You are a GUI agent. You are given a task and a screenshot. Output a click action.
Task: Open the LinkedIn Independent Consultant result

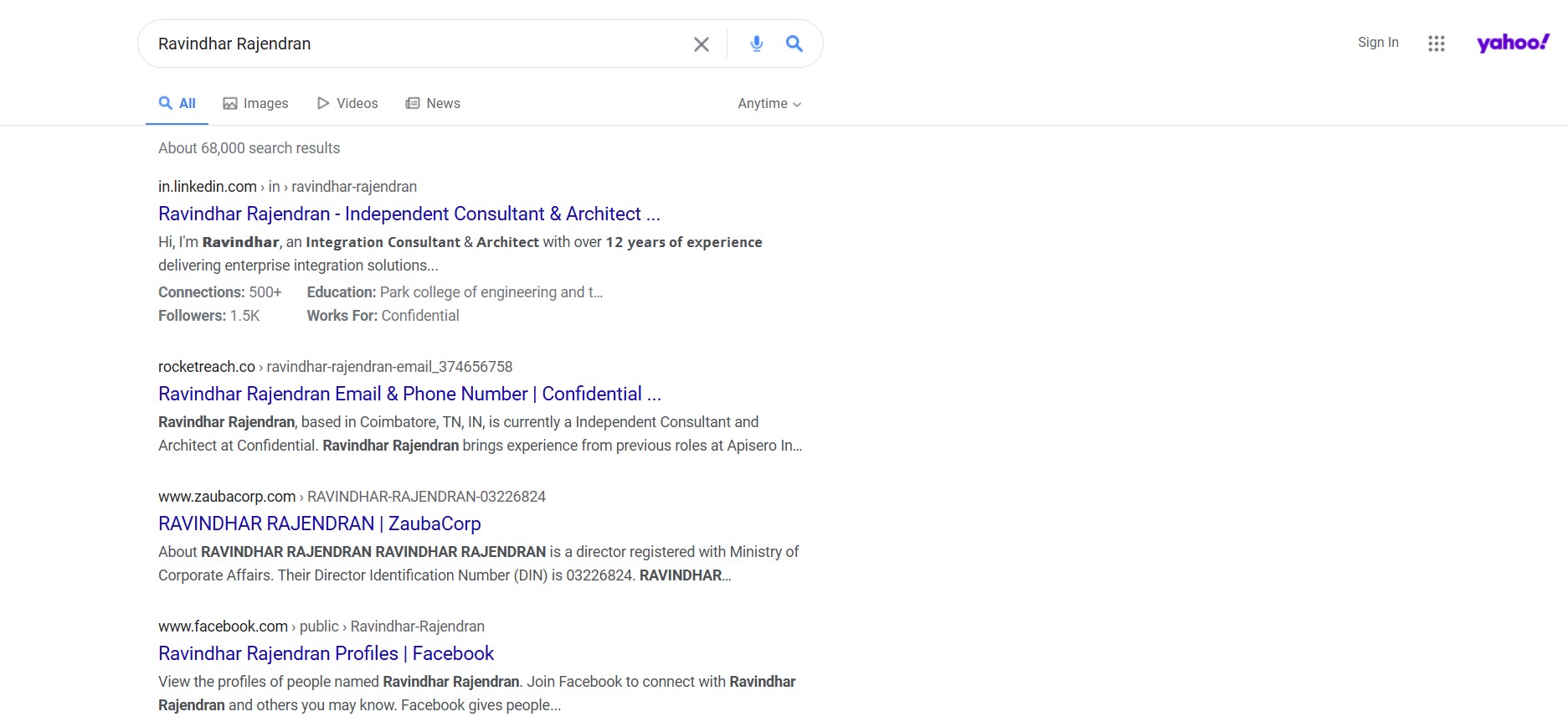point(409,214)
